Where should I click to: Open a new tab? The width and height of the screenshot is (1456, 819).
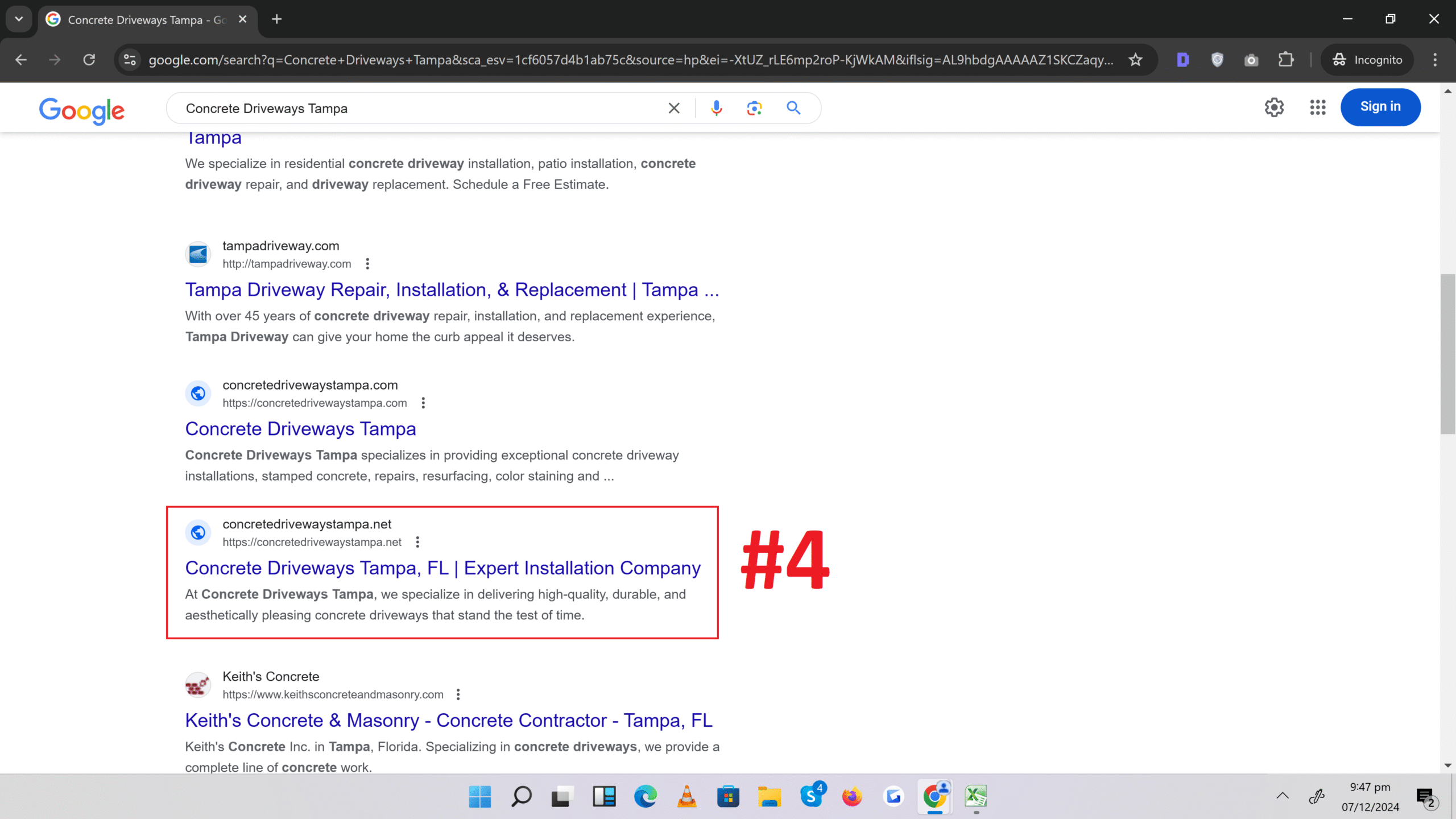[x=276, y=19]
